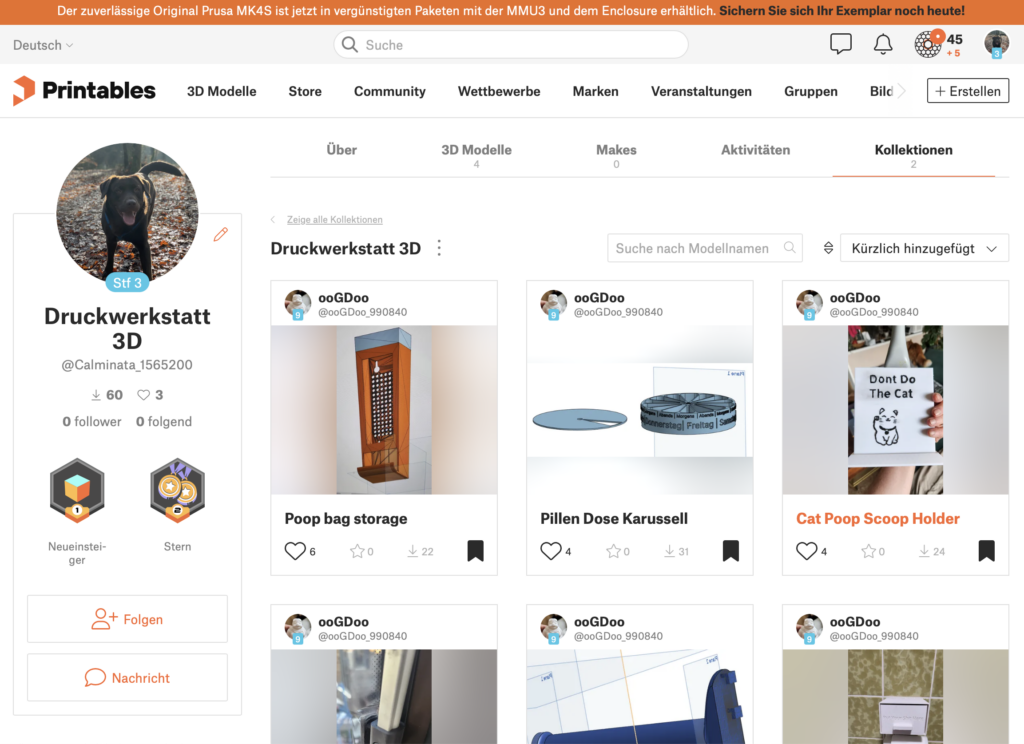Click the Zeige alle Kollektionen link
Screen dimensions: 1024x744
click(x=334, y=219)
